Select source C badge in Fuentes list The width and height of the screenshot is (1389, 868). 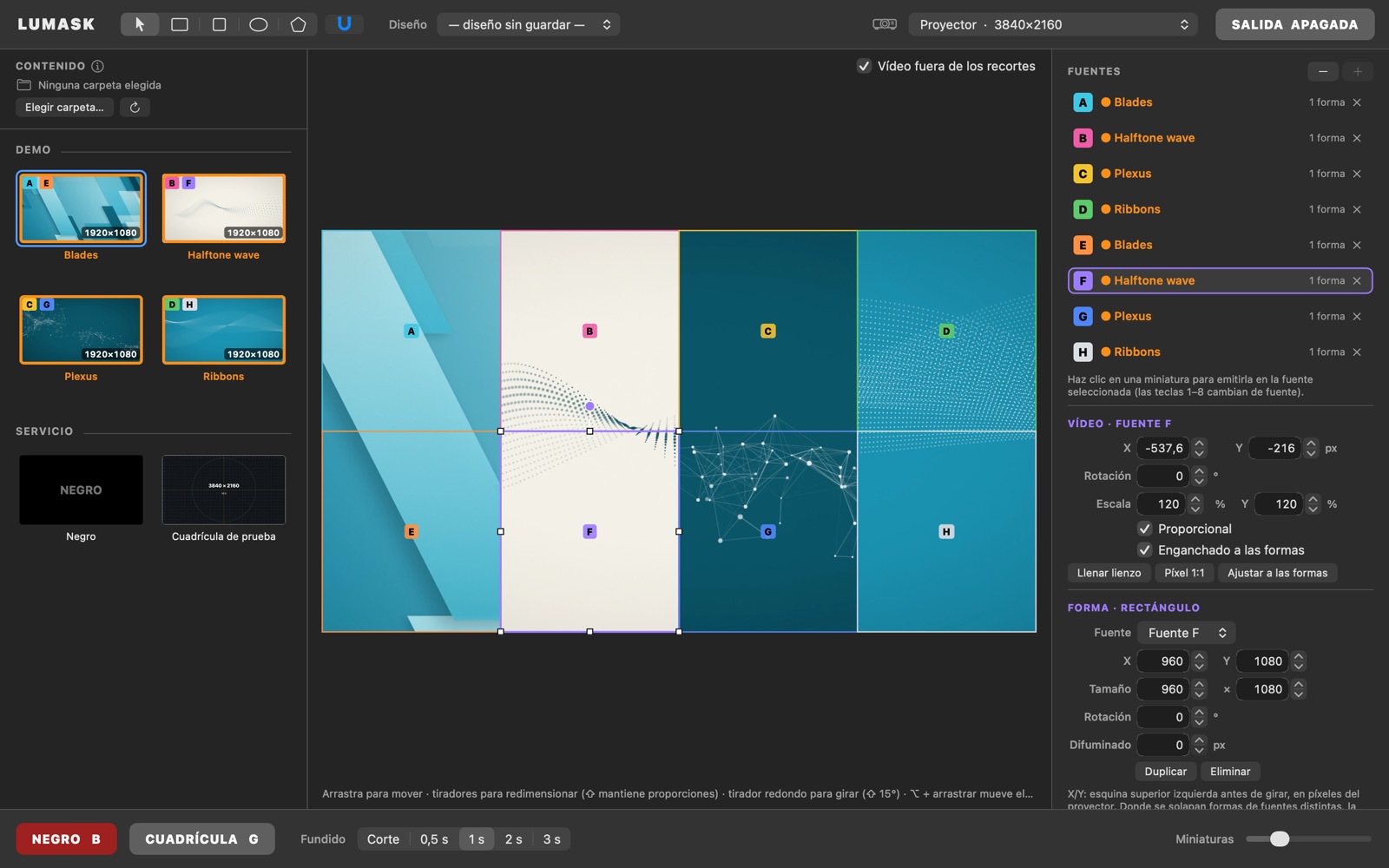pos(1083,174)
